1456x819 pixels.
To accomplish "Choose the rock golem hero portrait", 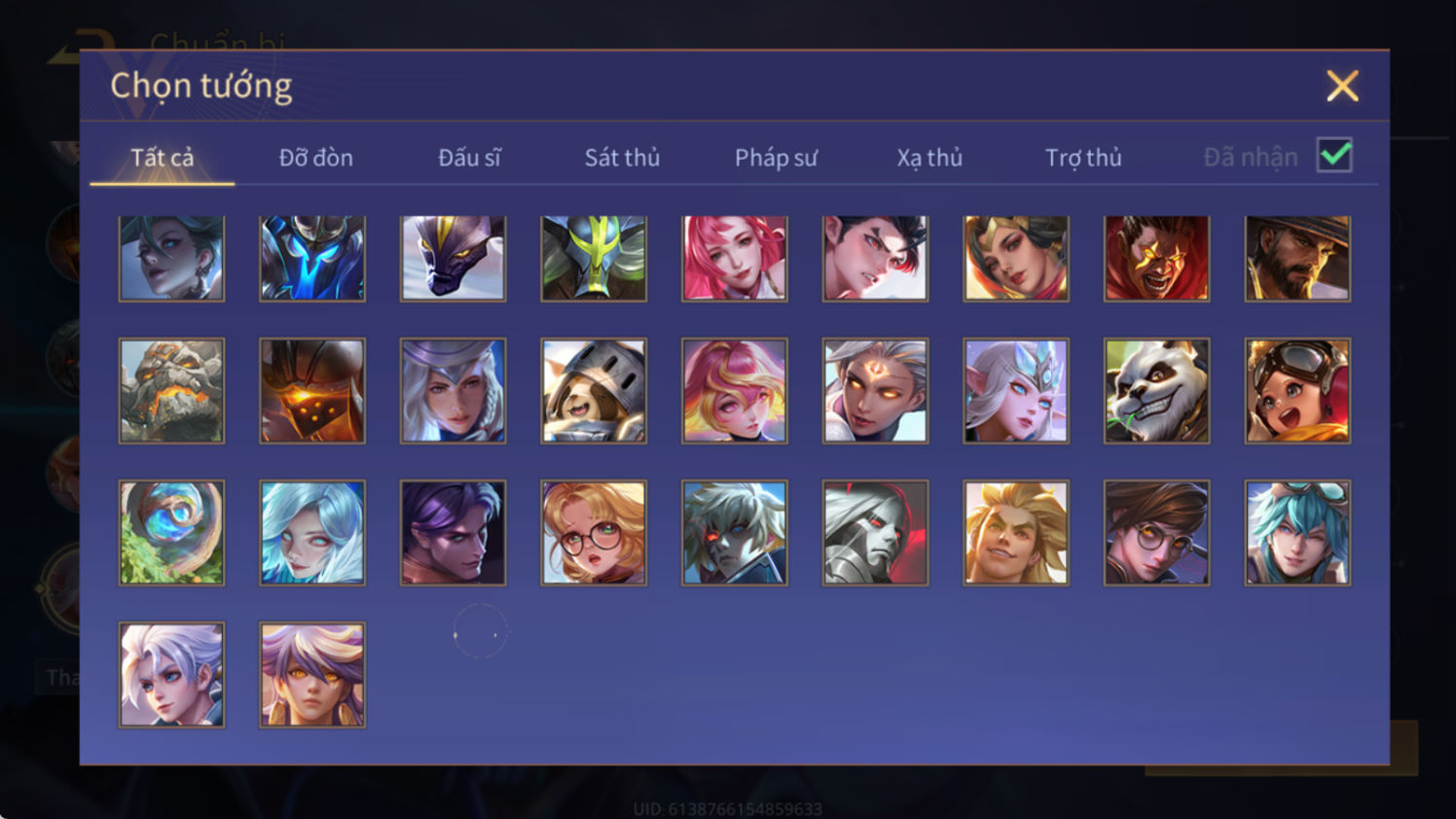I will click(x=171, y=391).
